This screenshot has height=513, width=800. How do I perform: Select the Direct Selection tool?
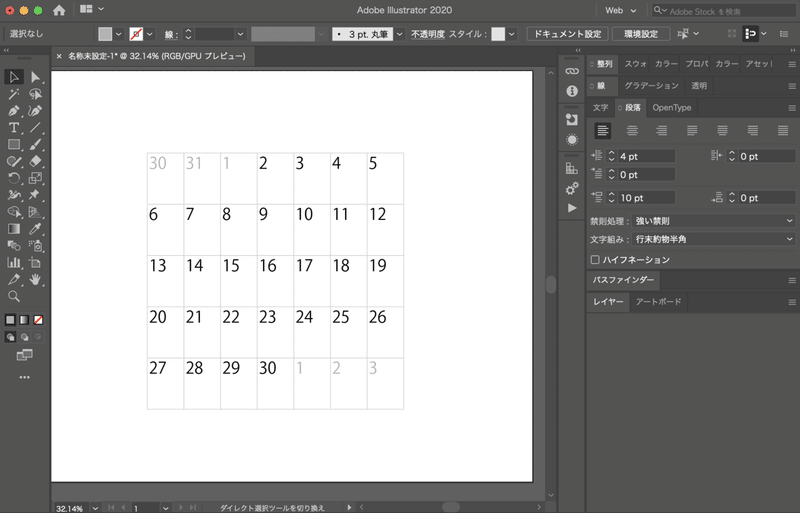pos(35,77)
